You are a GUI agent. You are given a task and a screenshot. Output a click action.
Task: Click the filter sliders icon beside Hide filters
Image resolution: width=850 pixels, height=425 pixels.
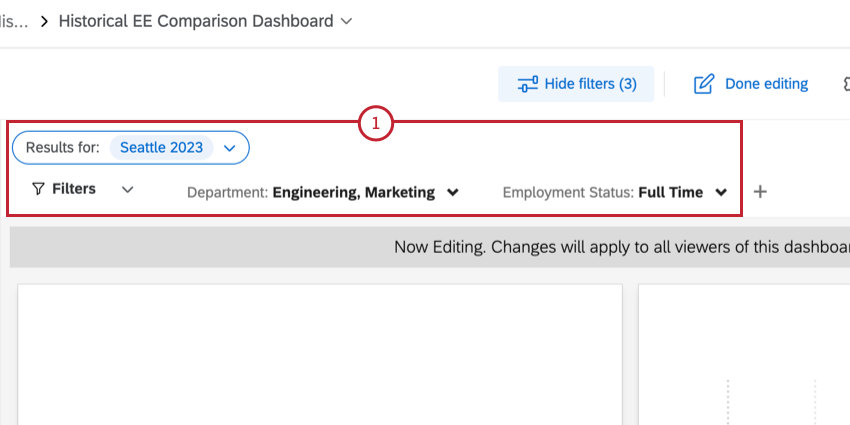[528, 84]
